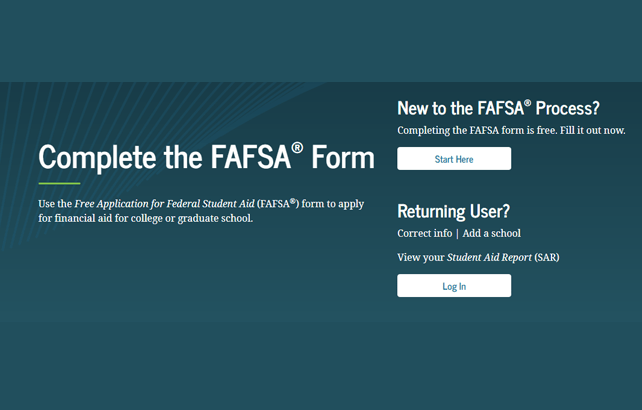Select the Returning User? heading
642x410 pixels.
point(453,211)
